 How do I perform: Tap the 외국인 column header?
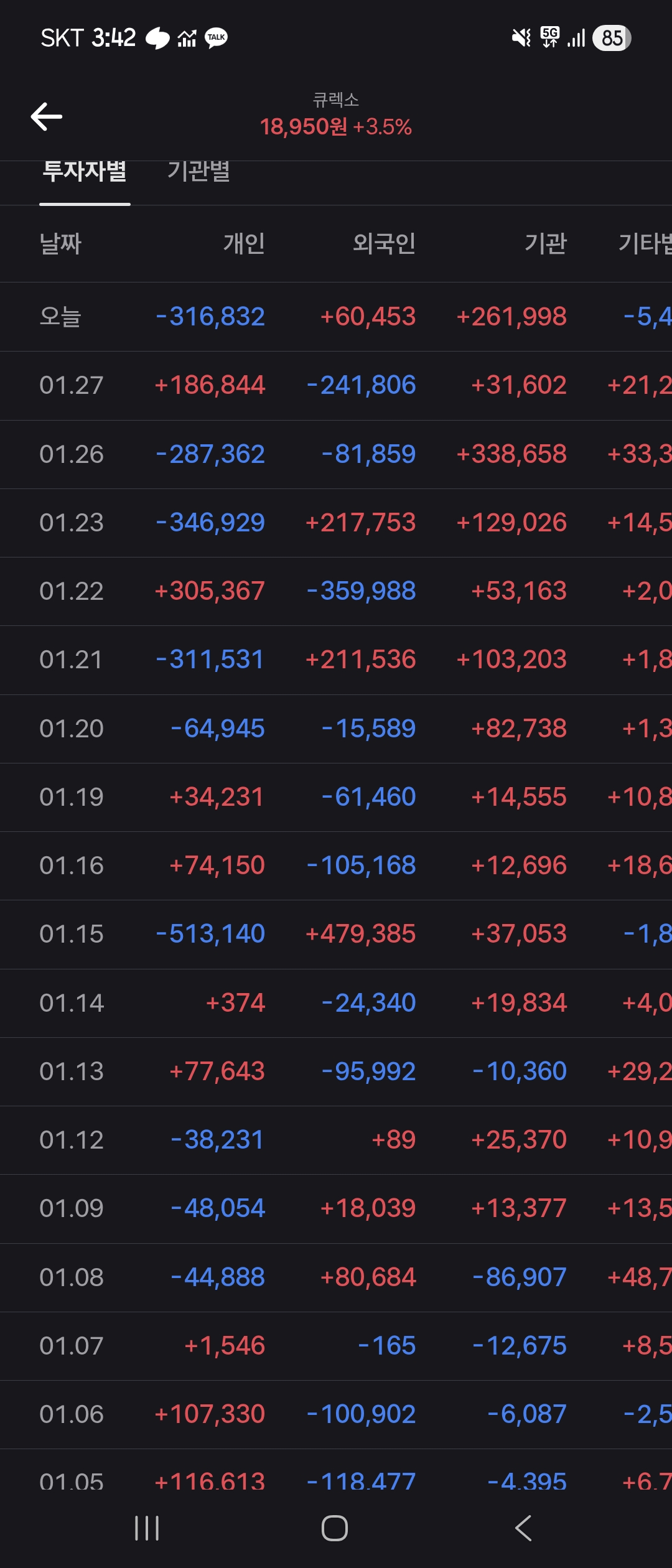[x=384, y=243]
